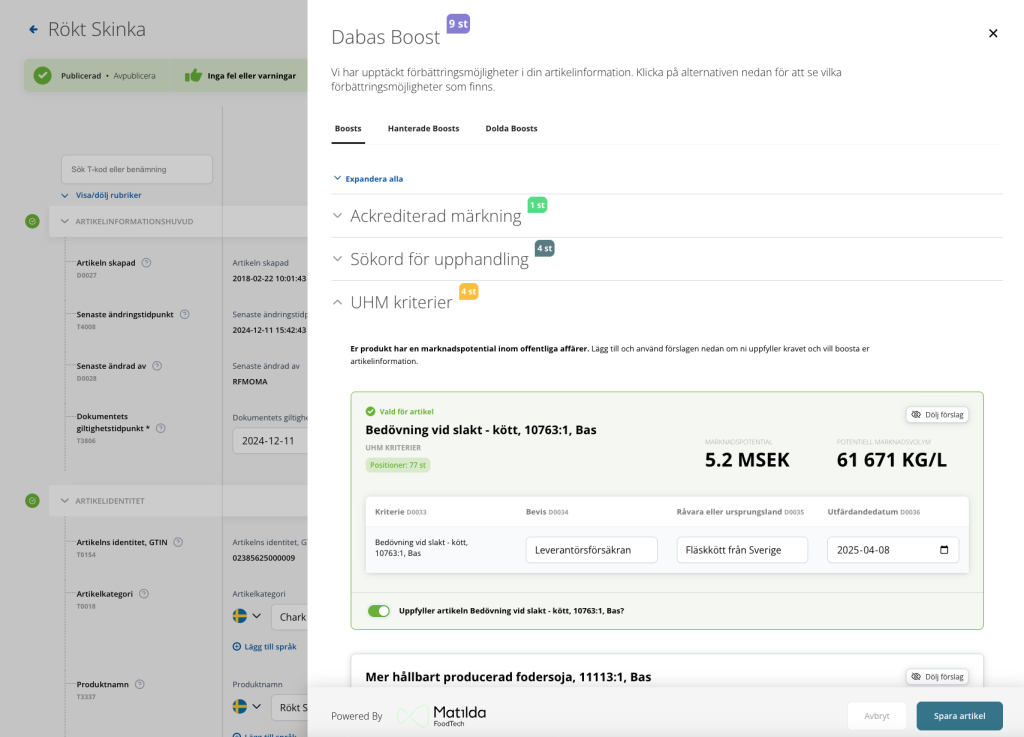Click the thumbs-up Inga fel eller varningar icon
The image size is (1024, 737).
click(x=193, y=76)
